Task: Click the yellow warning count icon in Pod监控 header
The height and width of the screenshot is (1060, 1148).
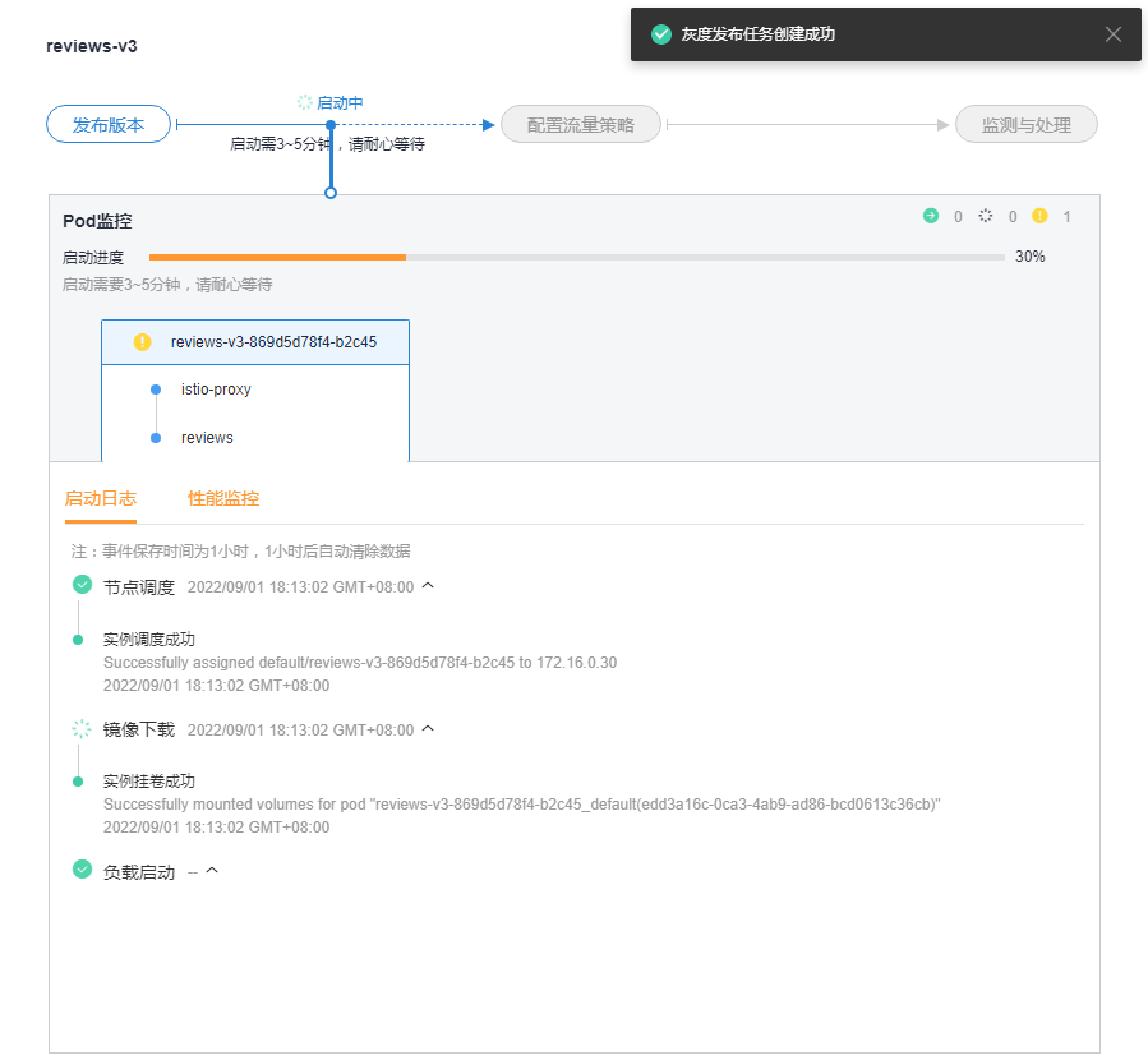Action: coord(1039,216)
